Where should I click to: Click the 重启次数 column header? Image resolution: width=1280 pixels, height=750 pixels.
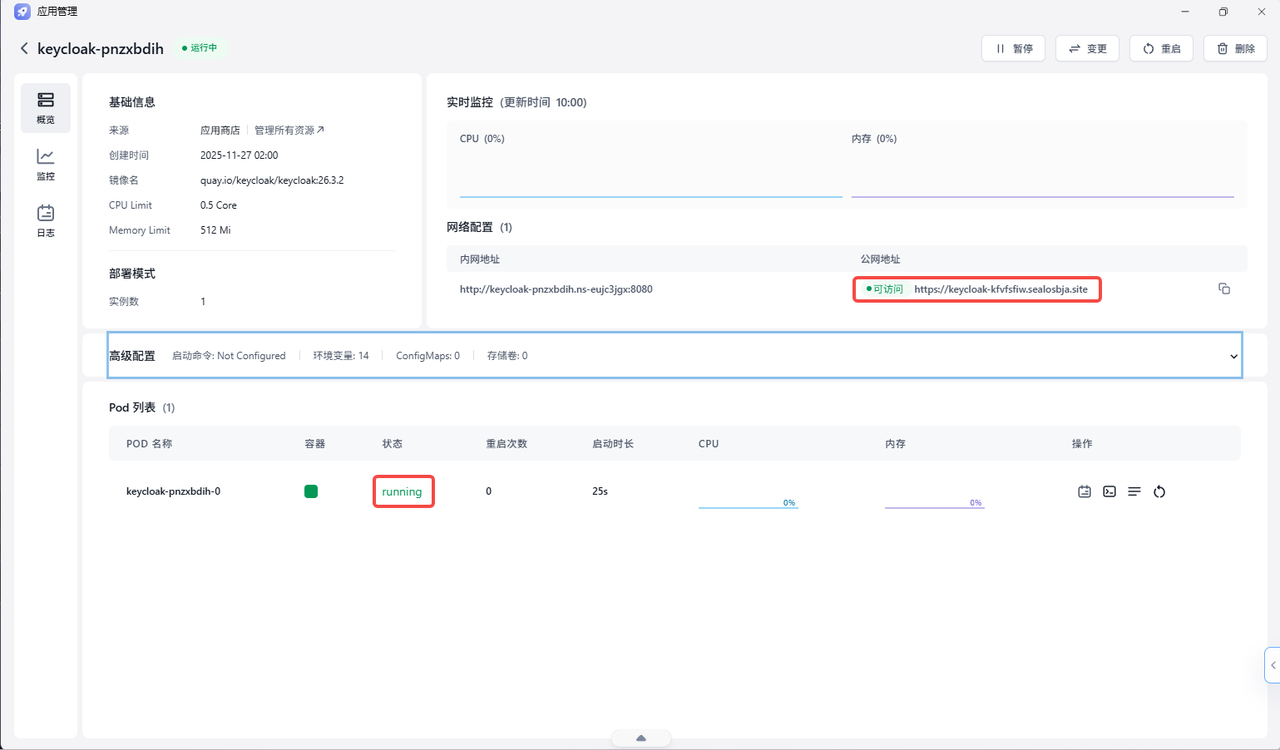coord(506,443)
